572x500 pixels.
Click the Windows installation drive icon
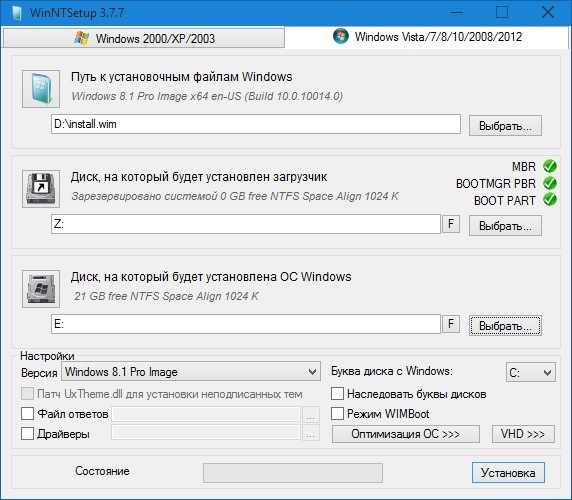coord(41,289)
